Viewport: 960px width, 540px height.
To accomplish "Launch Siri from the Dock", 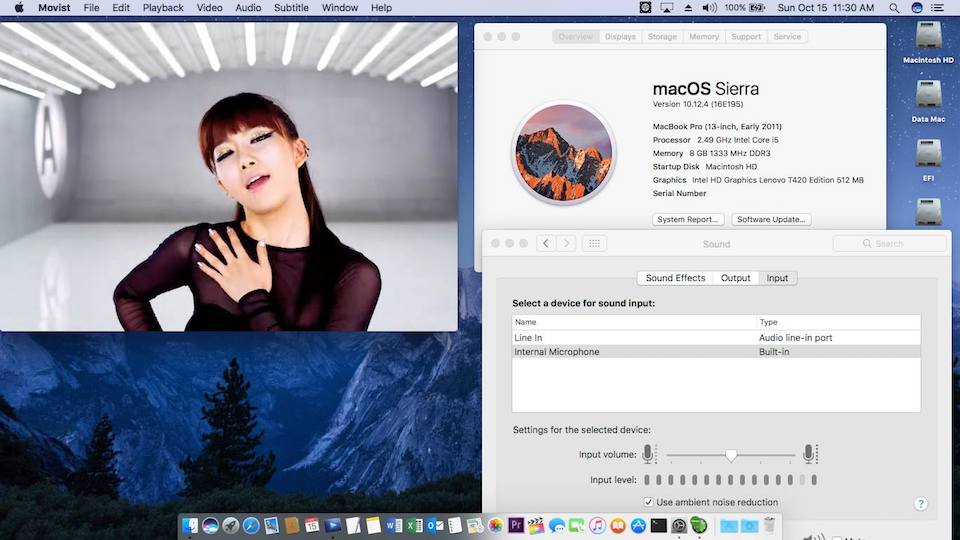I will point(210,525).
